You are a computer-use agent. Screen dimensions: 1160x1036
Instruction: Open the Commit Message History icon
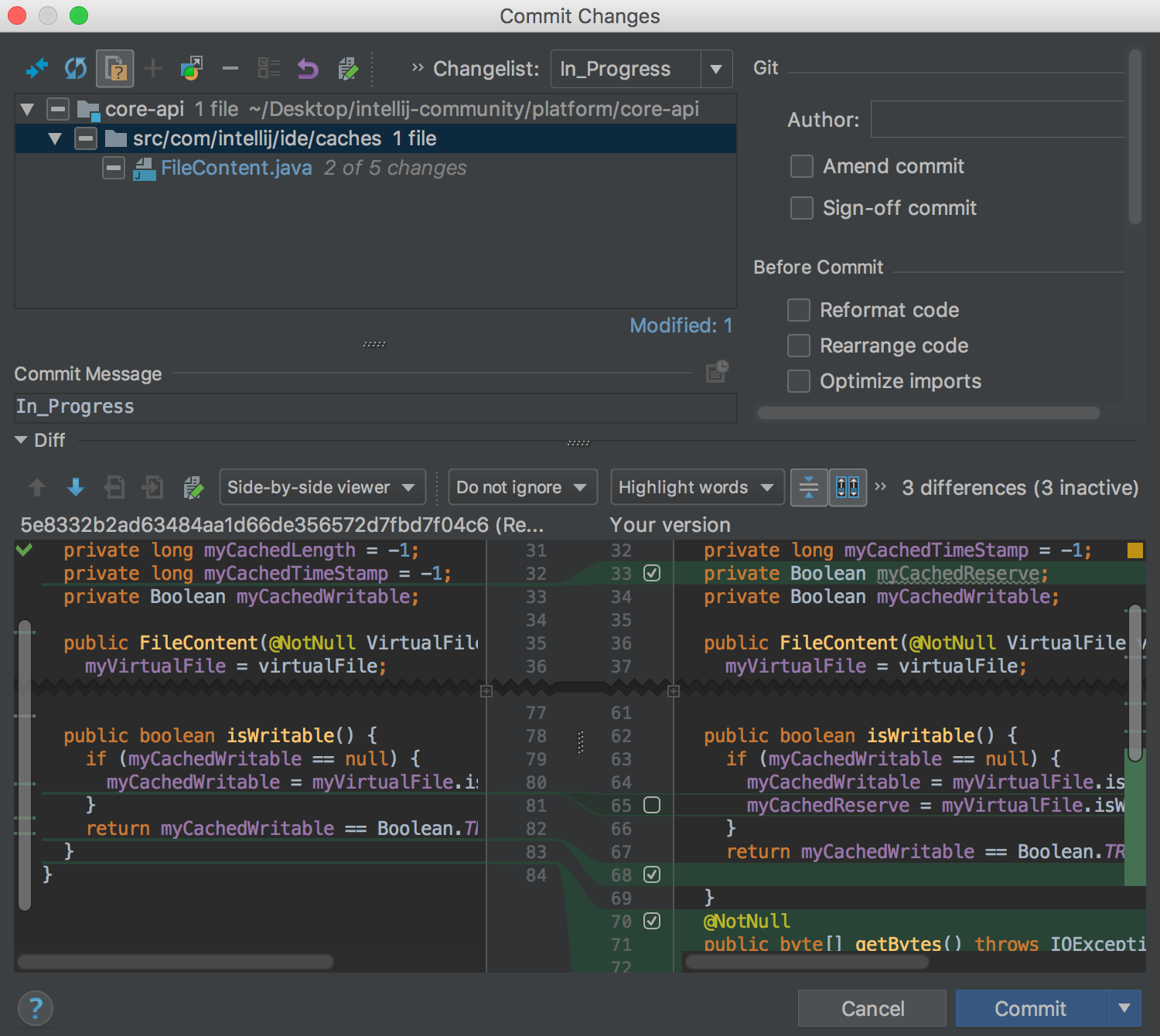tap(715, 372)
